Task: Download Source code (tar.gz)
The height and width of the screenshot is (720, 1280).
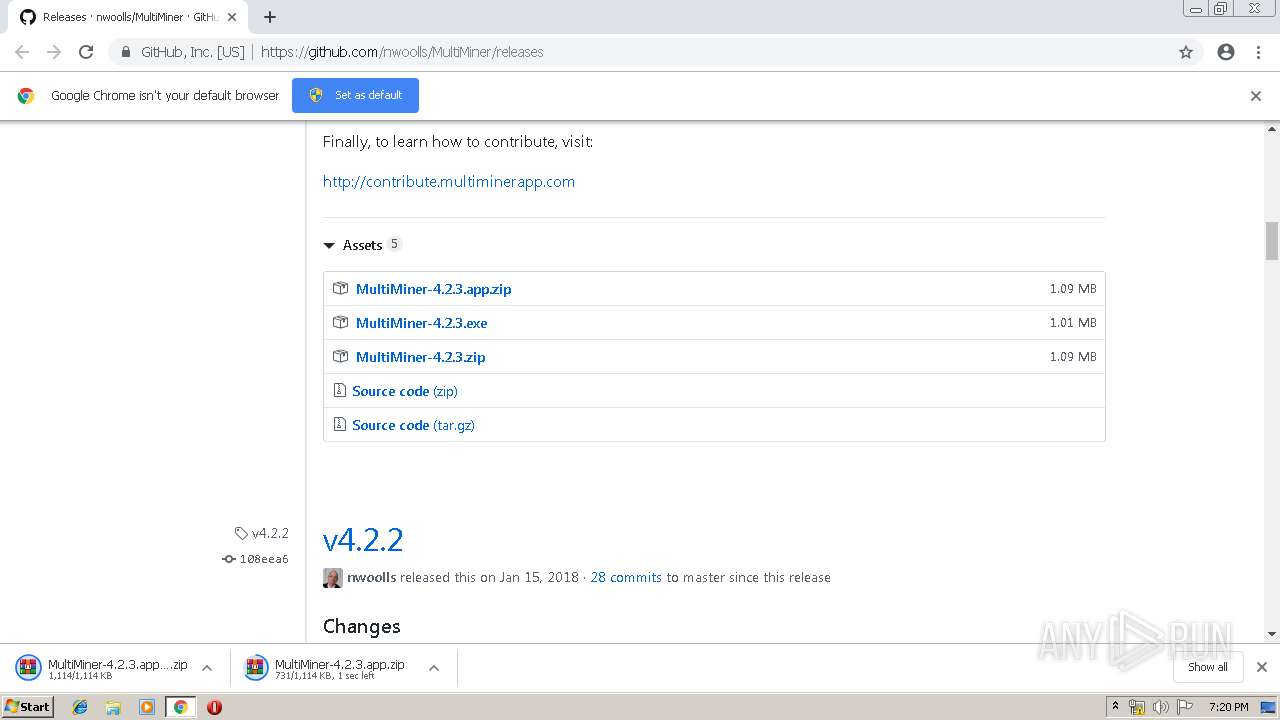Action: click(413, 425)
